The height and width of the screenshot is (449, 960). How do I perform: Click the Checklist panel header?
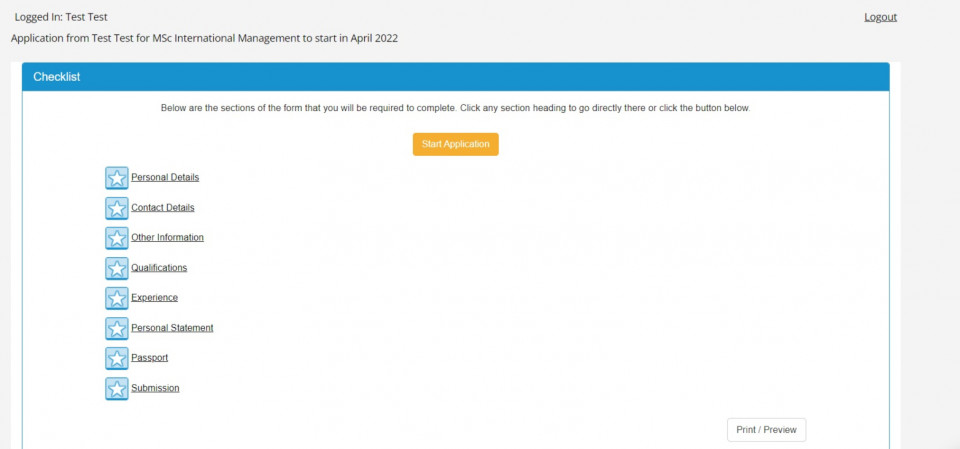point(456,77)
